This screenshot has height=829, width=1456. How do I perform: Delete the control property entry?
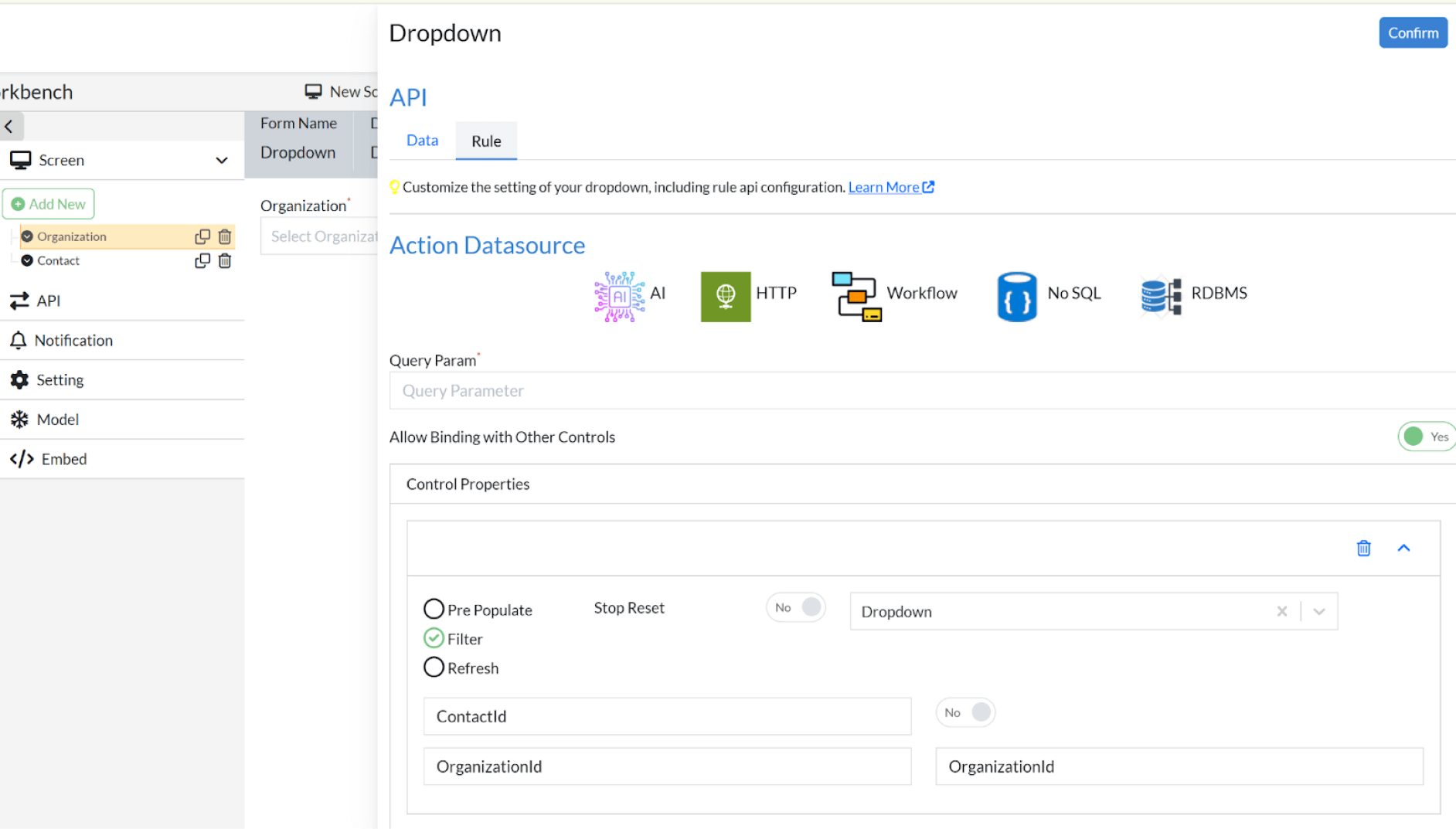(1363, 548)
